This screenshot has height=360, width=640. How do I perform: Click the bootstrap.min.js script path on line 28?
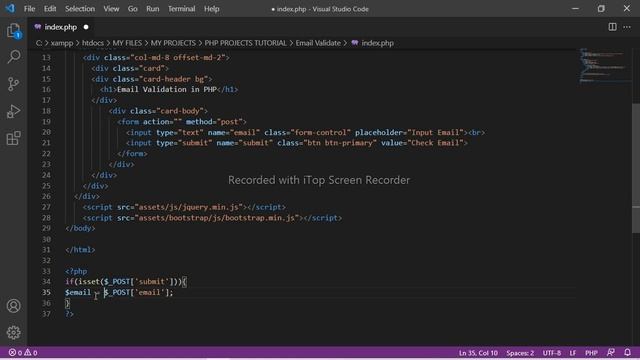(x=217, y=218)
